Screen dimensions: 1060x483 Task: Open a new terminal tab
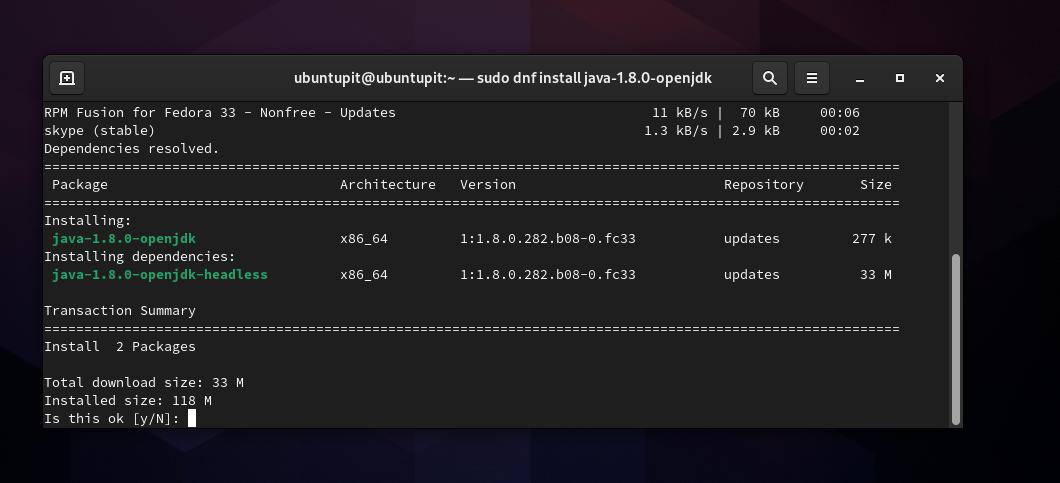(x=67, y=78)
